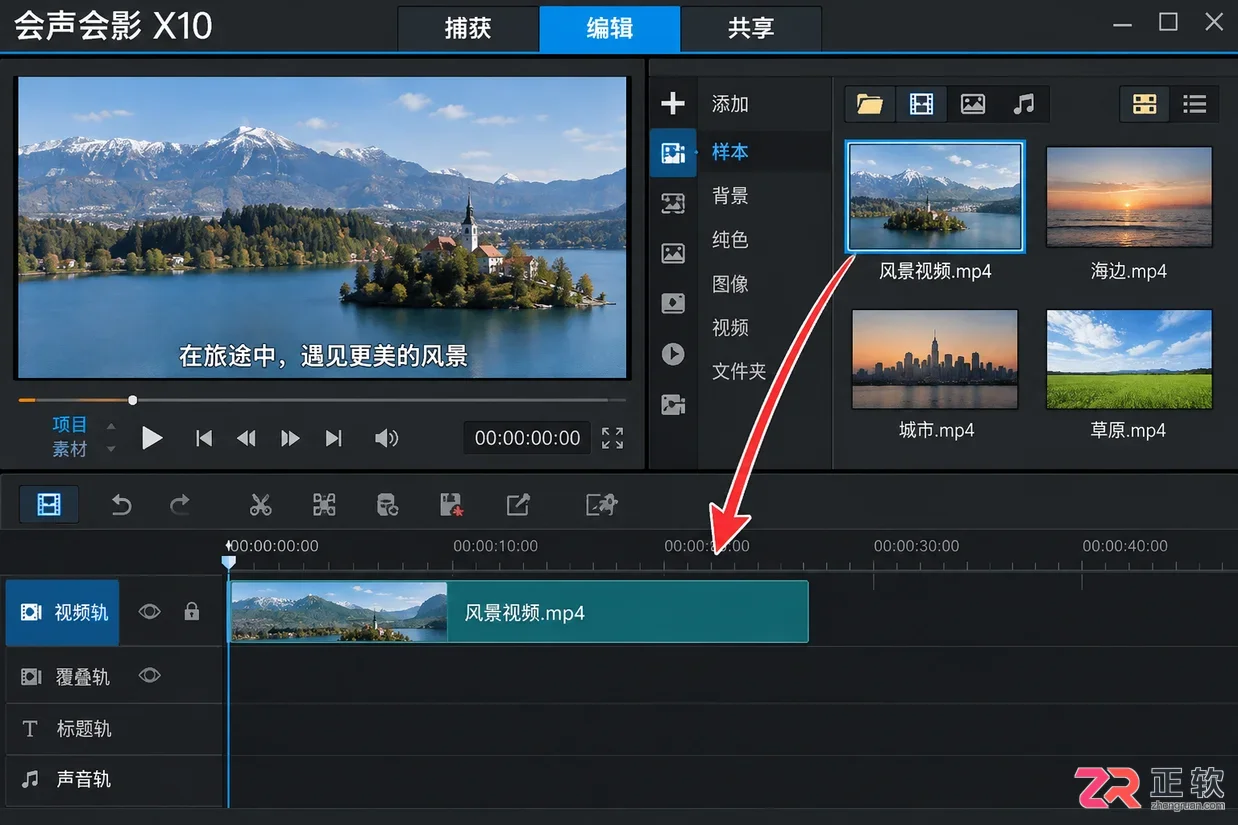The height and width of the screenshot is (825, 1238).
Task: Click the filmstrip view button left of undo
Action: [x=49, y=504]
